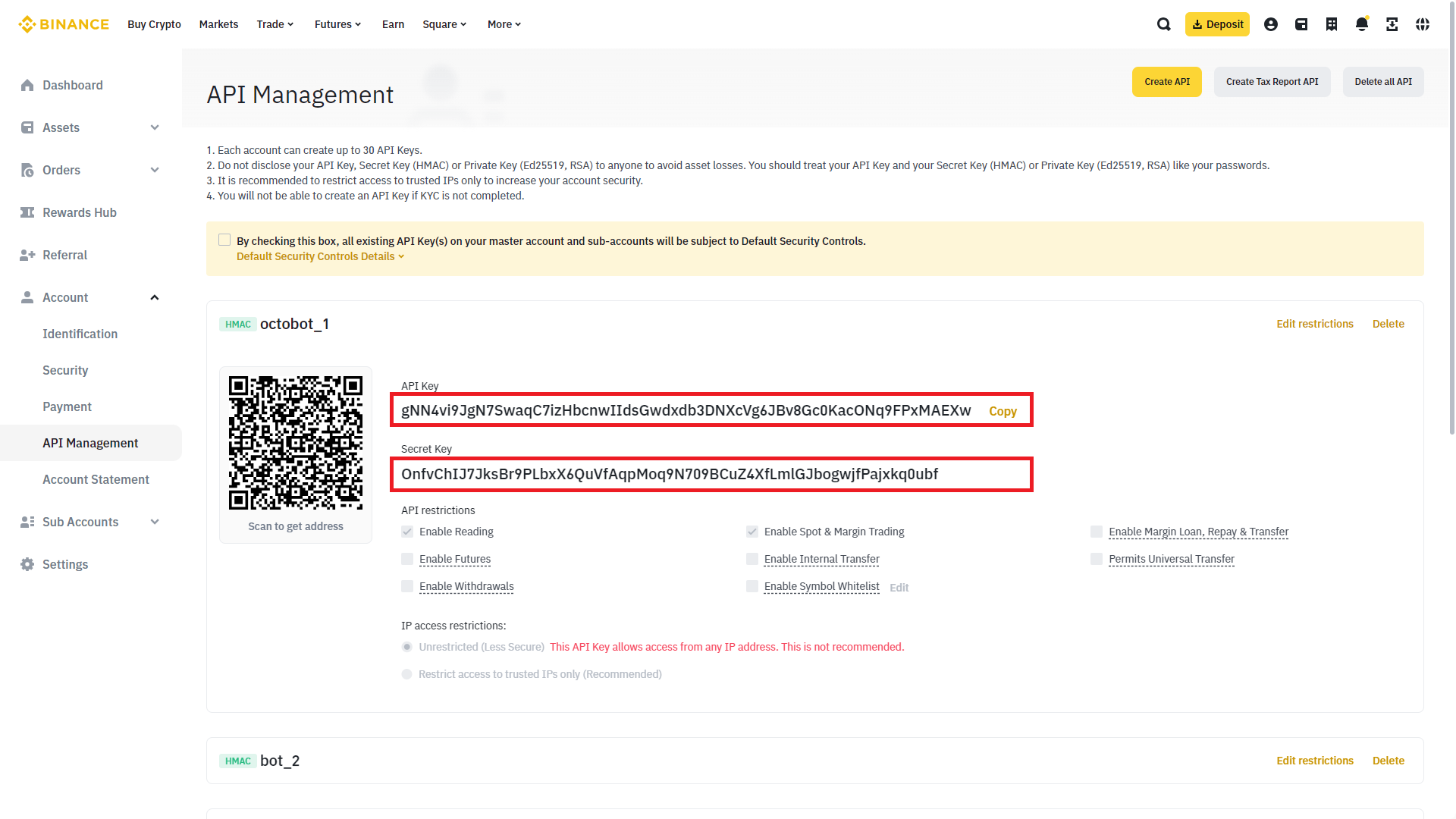1456x819 pixels.
Task: Open the search icon in header
Action: coord(1164,24)
